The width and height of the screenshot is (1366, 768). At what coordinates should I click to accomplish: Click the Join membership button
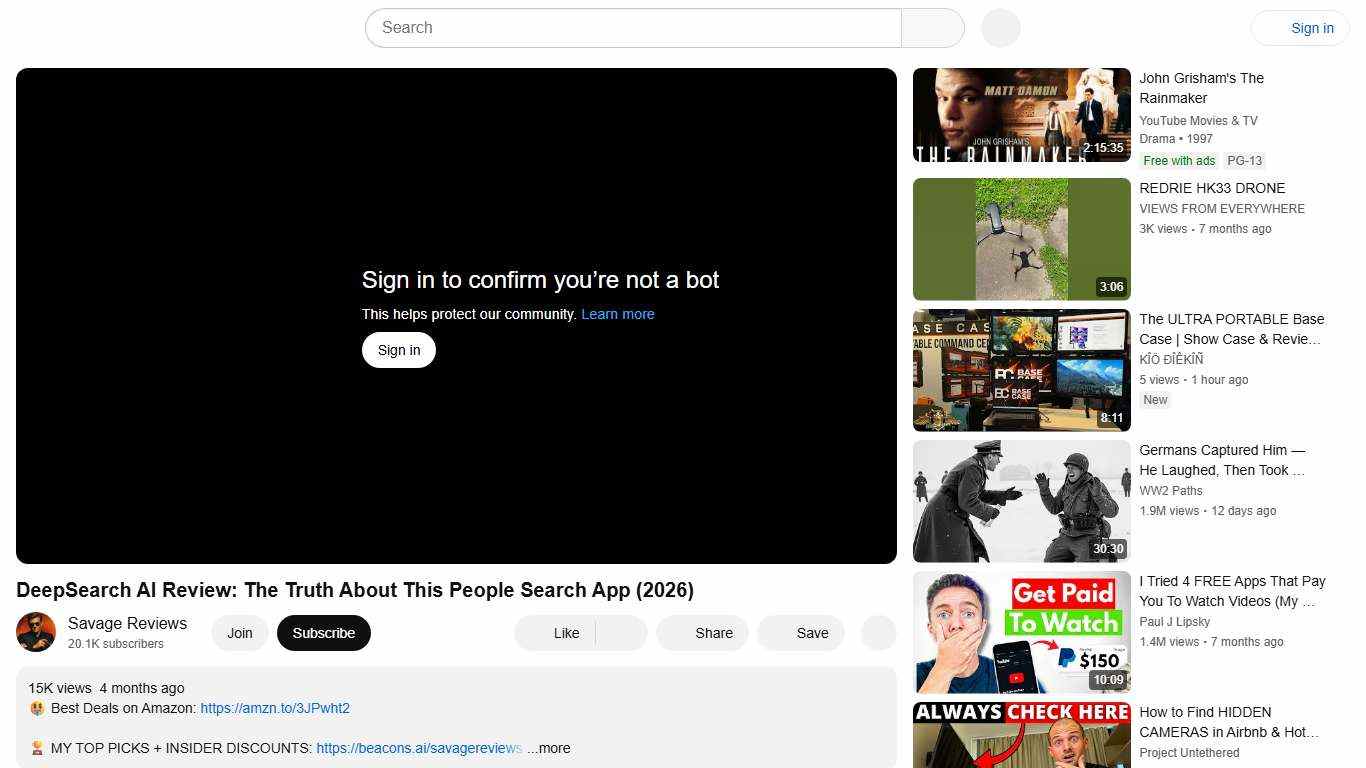tap(239, 632)
